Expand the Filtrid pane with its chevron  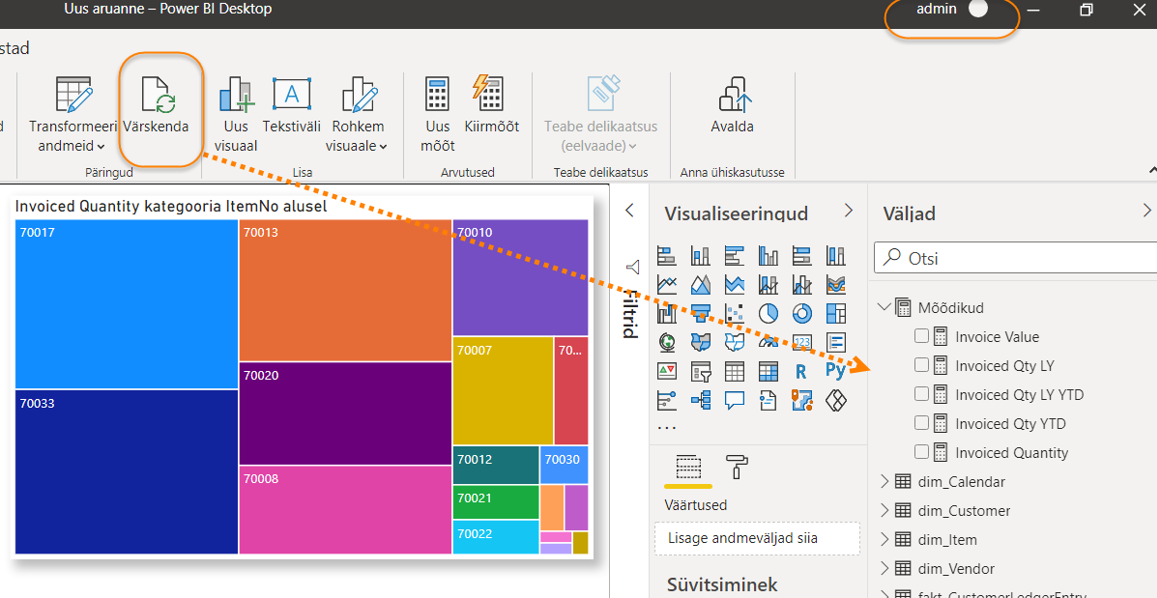pyautogui.click(x=629, y=211)
